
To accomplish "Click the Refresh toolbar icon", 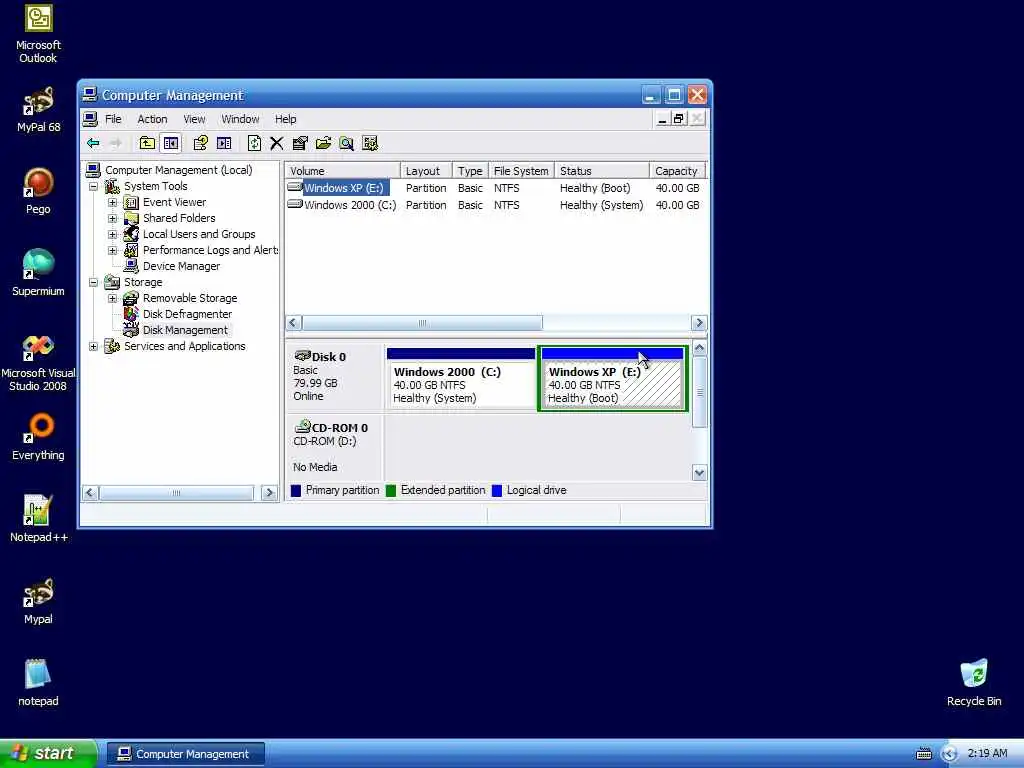I will 254,143.
